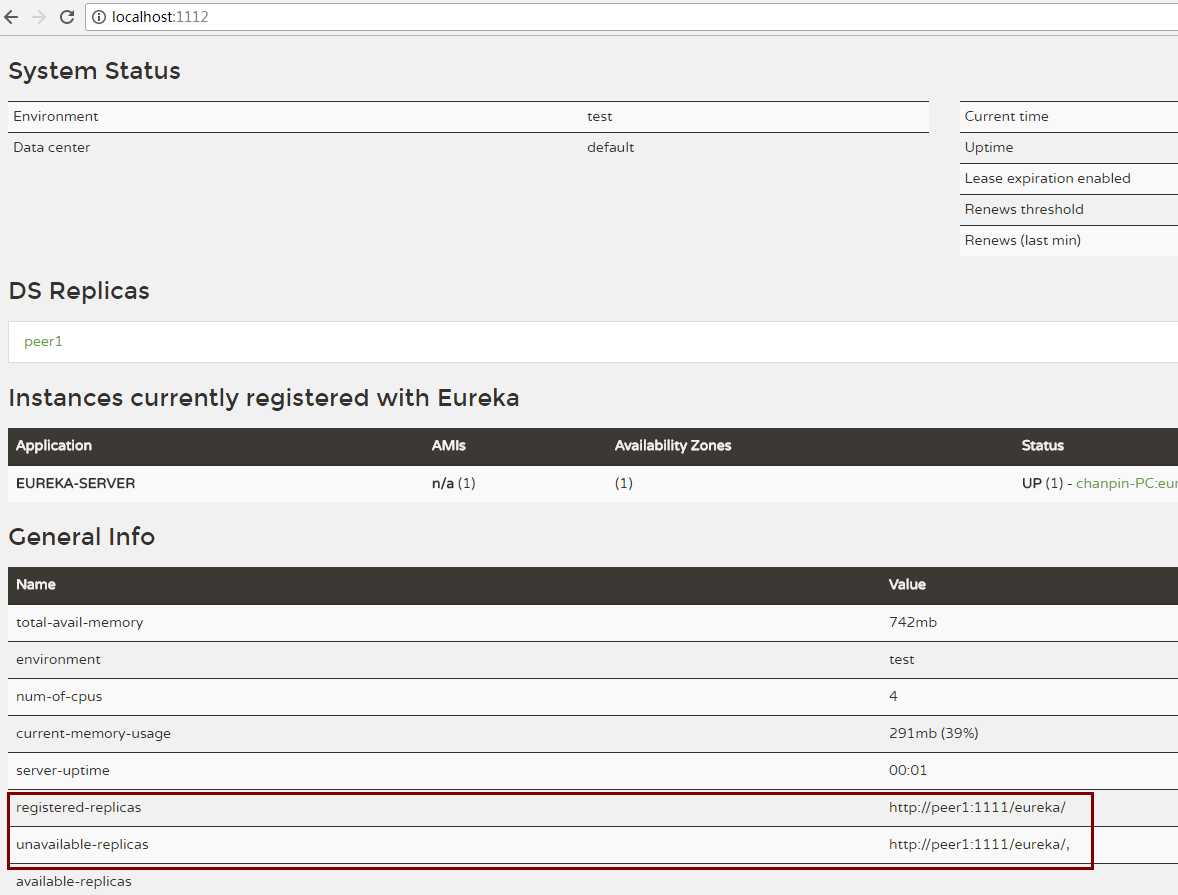Click the browser back arrow
The image size is (1178, 895).
[11, 17]
